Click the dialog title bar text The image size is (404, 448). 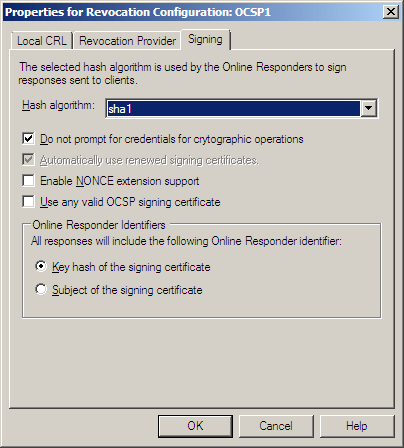pyautogui.click(x=138, y=12)
